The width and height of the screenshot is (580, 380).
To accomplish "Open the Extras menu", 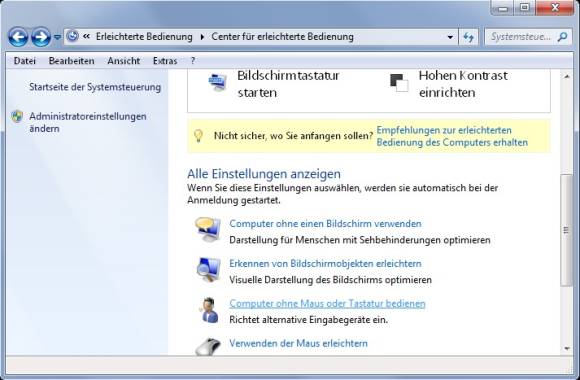I will [x=165, y=61].
